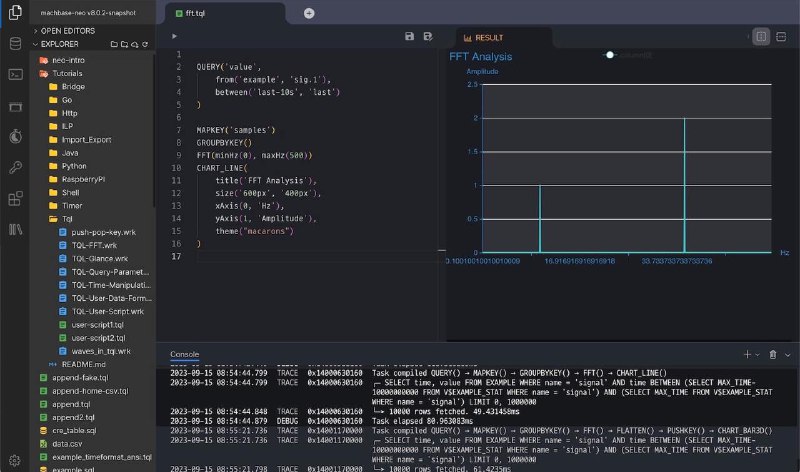Open the TQL-FFT.wrk file
Viewport: 800px width, 472px height.
click(x=94, y=245)
